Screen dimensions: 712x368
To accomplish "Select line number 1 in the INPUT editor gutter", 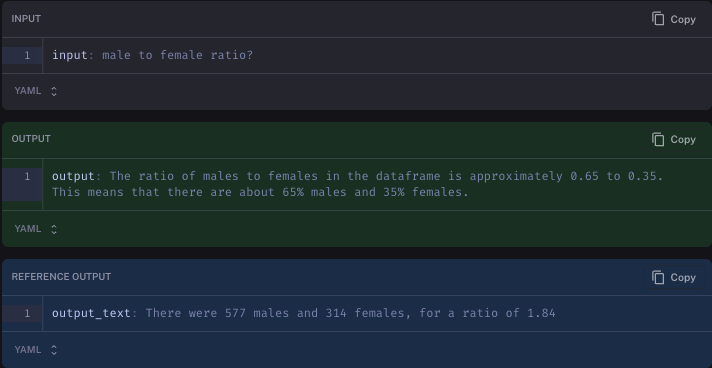I will click(x=27, y=55).
